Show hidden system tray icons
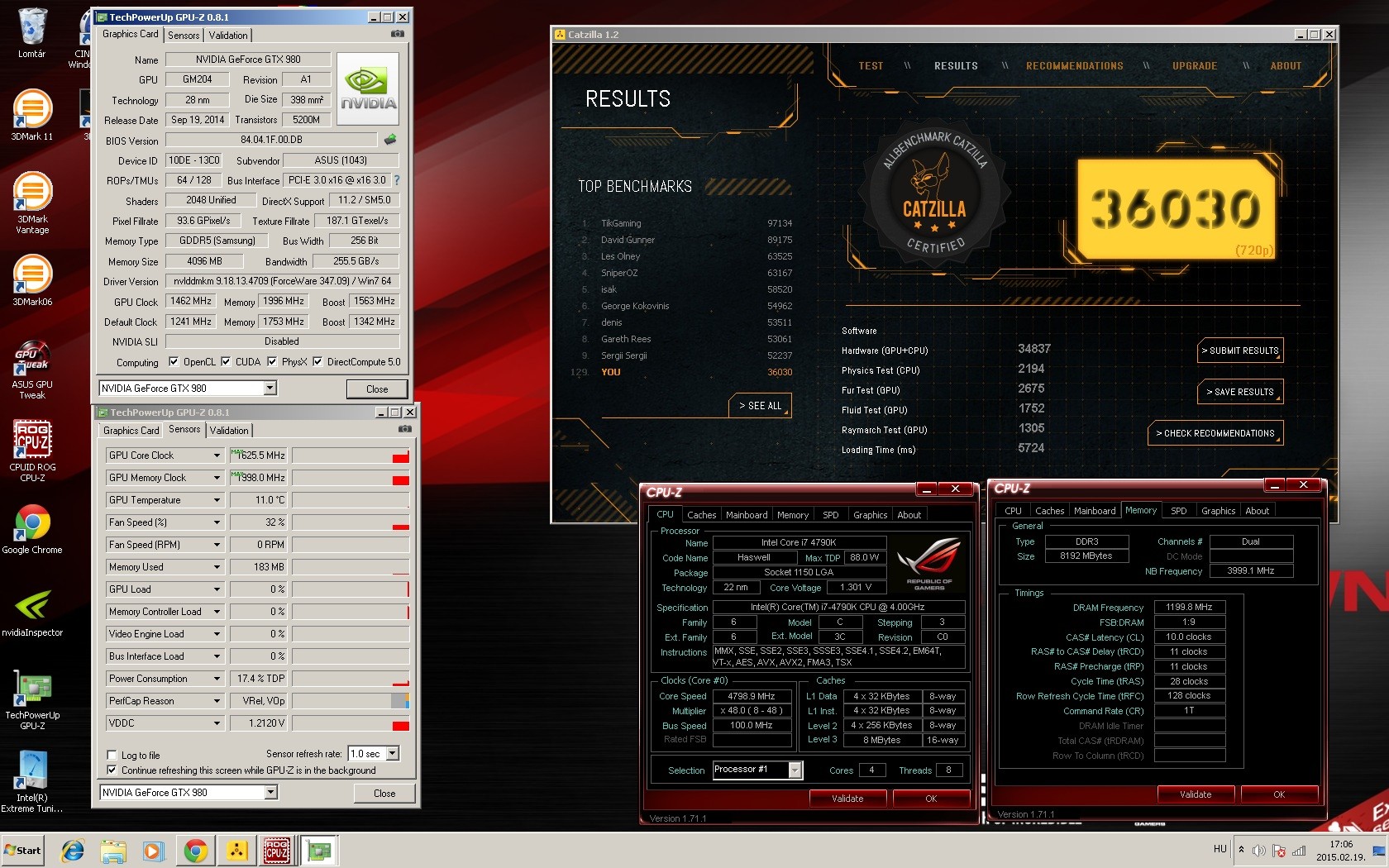1389x868 pixels. click(x=1241, y=850)
